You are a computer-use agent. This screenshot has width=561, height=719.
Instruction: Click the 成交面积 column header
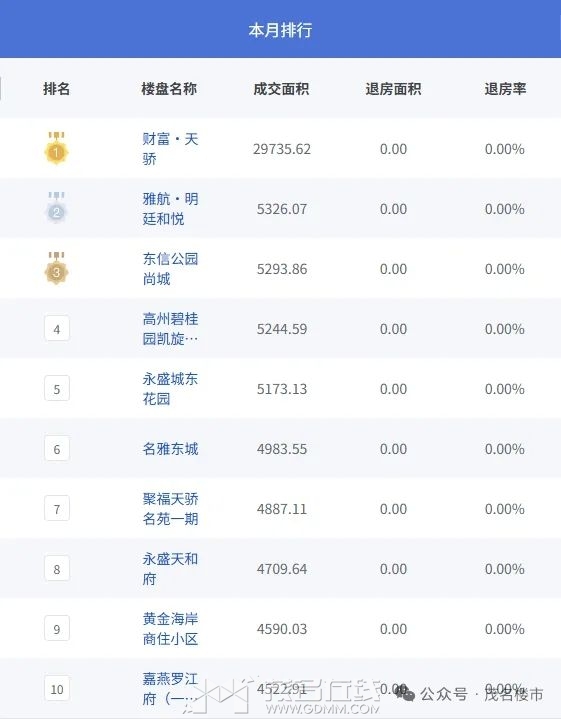click(x=281, y=88)
